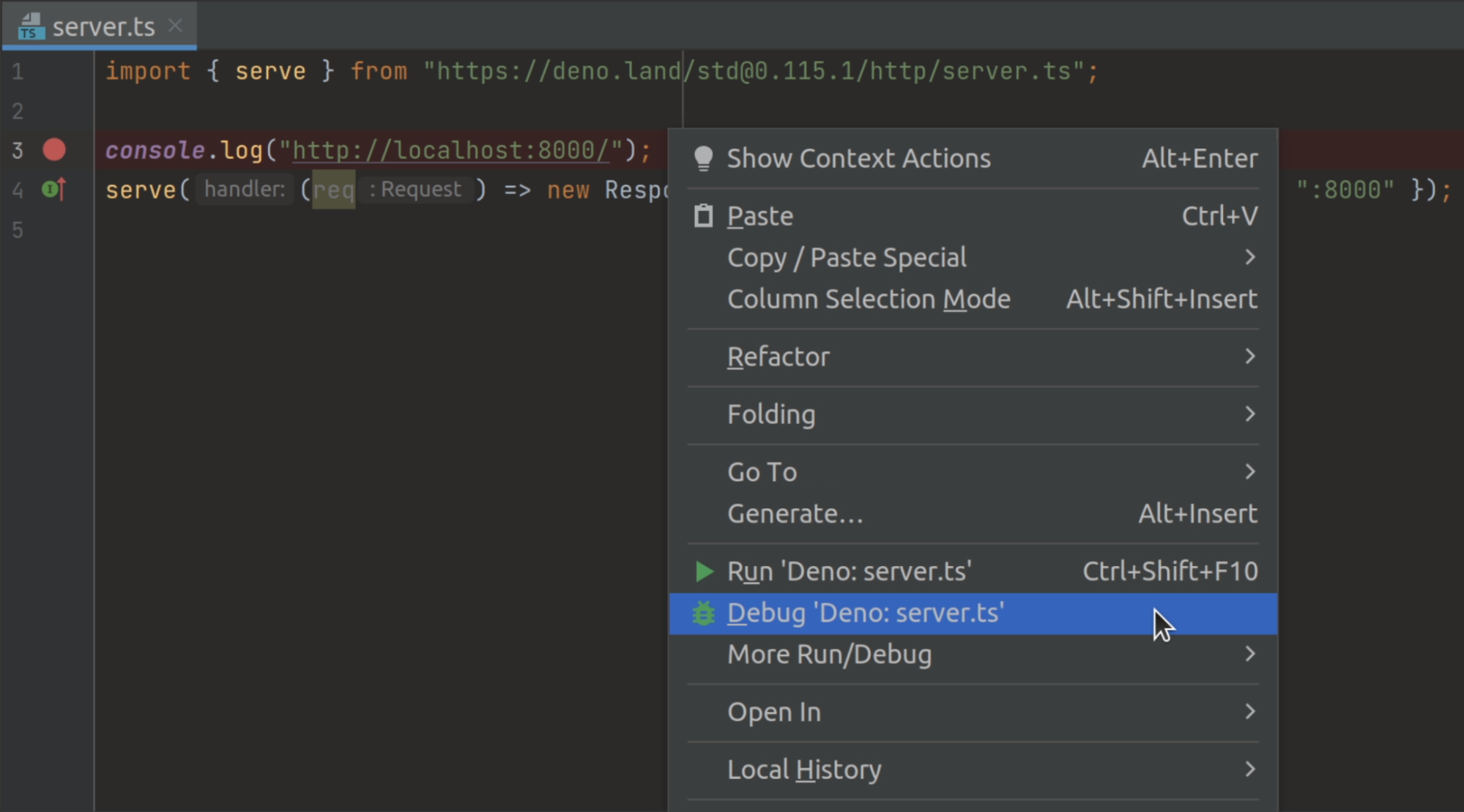Expand the Copy / Paste Special submenu
Viewport: 1464px width, 812px height.
pyautogui.click(x=847, y=257)
